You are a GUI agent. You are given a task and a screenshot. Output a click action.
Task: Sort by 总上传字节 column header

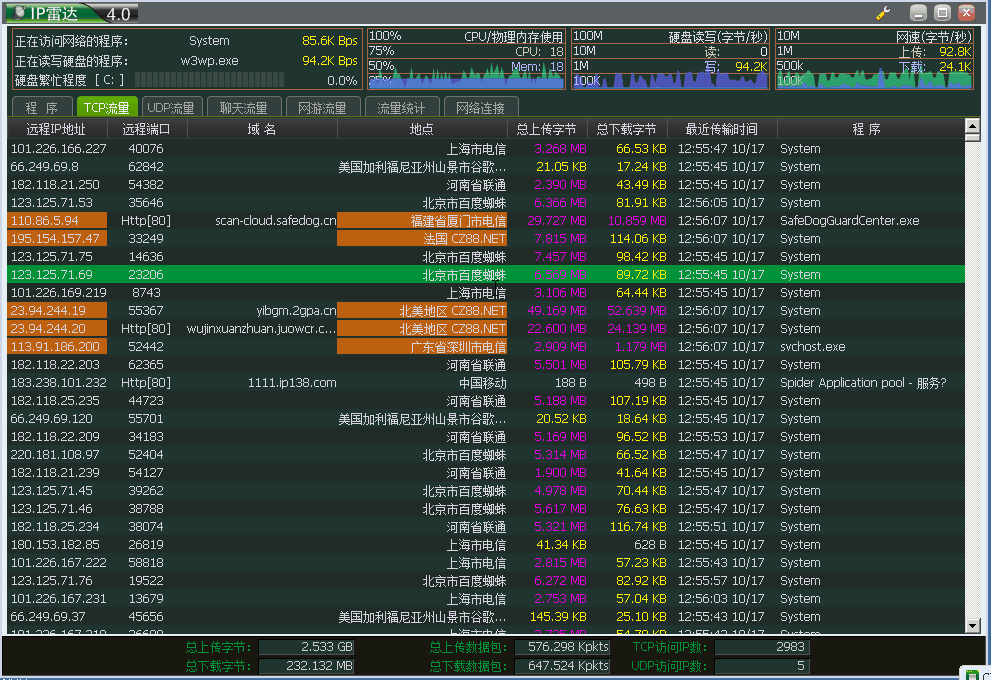546,129
